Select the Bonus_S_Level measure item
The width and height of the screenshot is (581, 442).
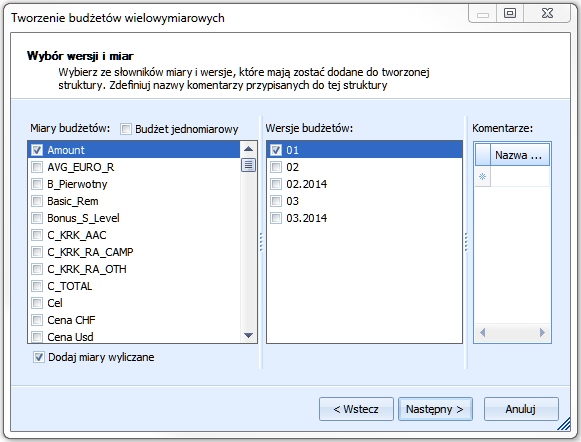click(83, 218)
